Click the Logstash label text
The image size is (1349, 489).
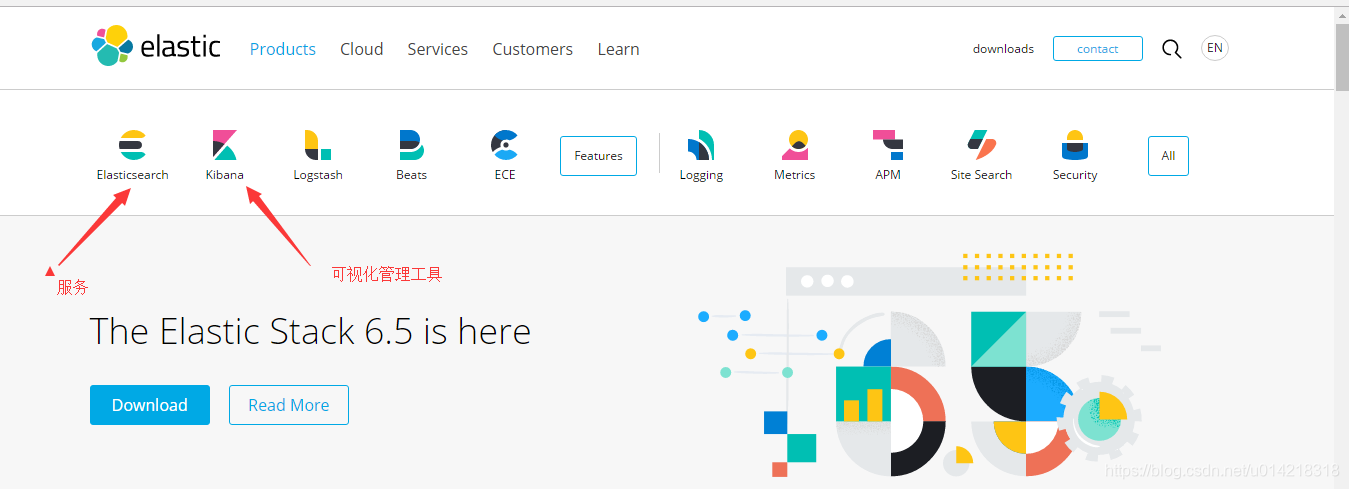tap(318, 175)
